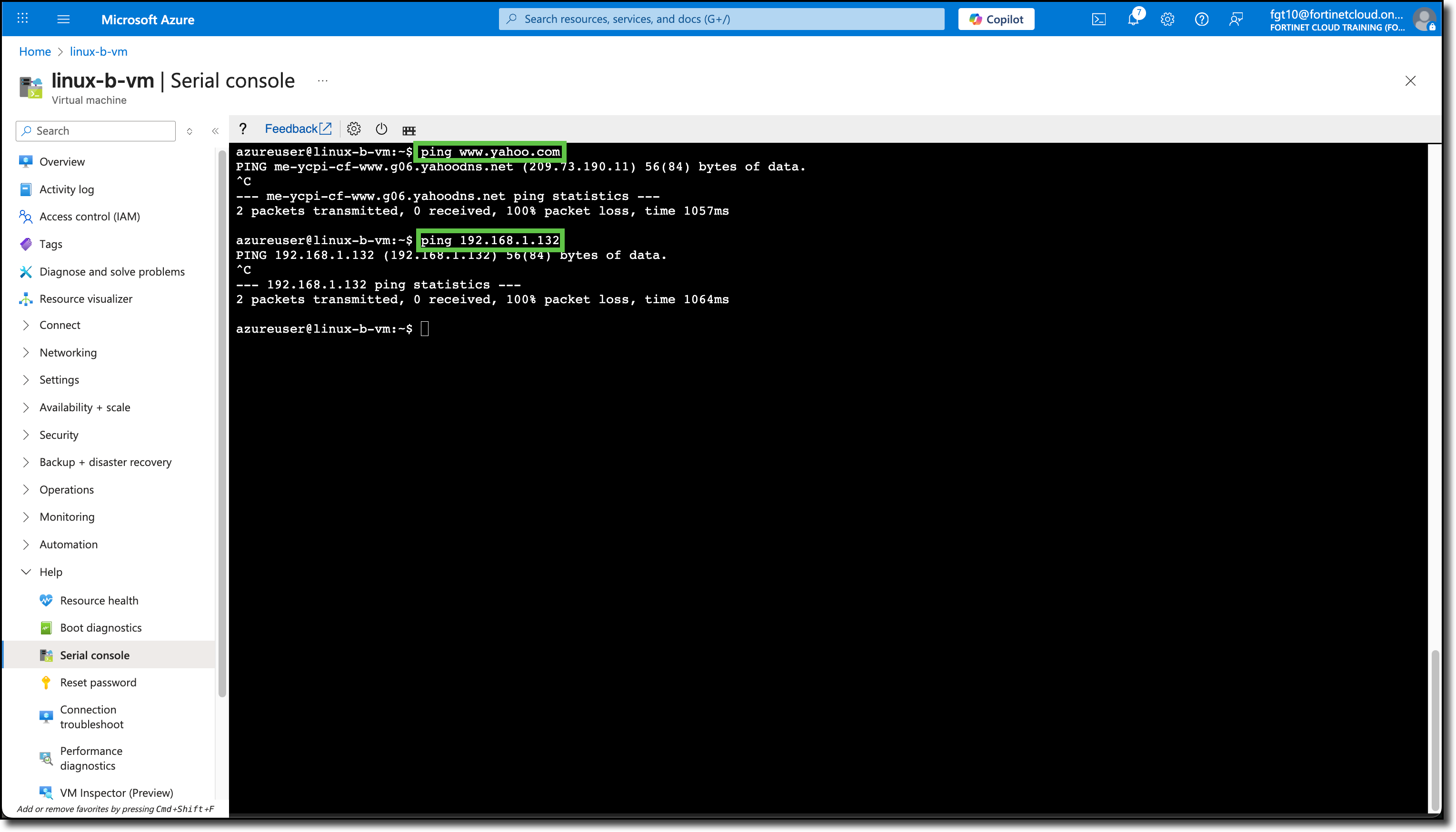Collapse the sidebar with the double-chevron

point(215,131)
